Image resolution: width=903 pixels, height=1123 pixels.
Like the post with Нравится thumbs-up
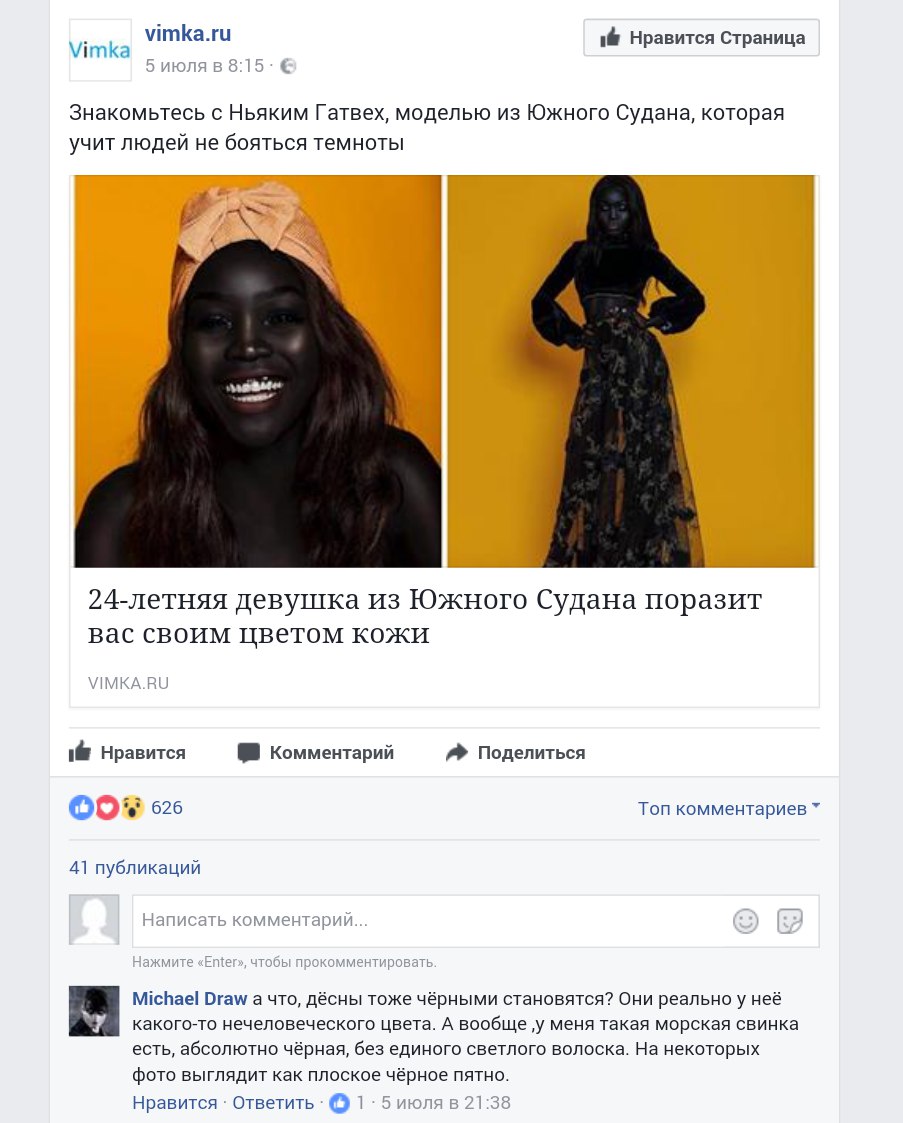(x=127, y=752)
